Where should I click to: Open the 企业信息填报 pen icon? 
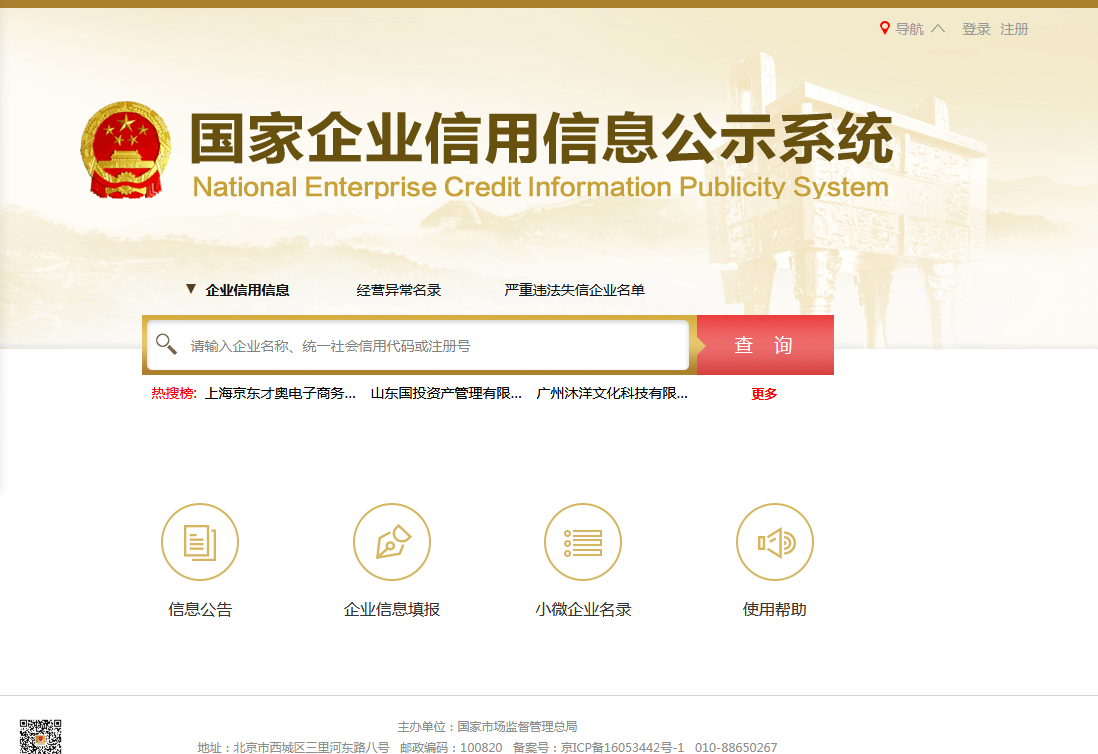click(x=391, y=542)
